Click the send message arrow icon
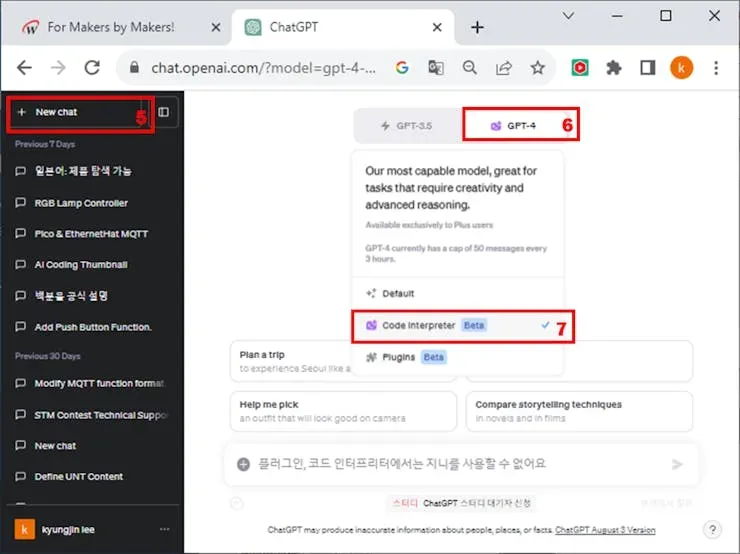Screen dimensions: 740x554 coord(677,464)
